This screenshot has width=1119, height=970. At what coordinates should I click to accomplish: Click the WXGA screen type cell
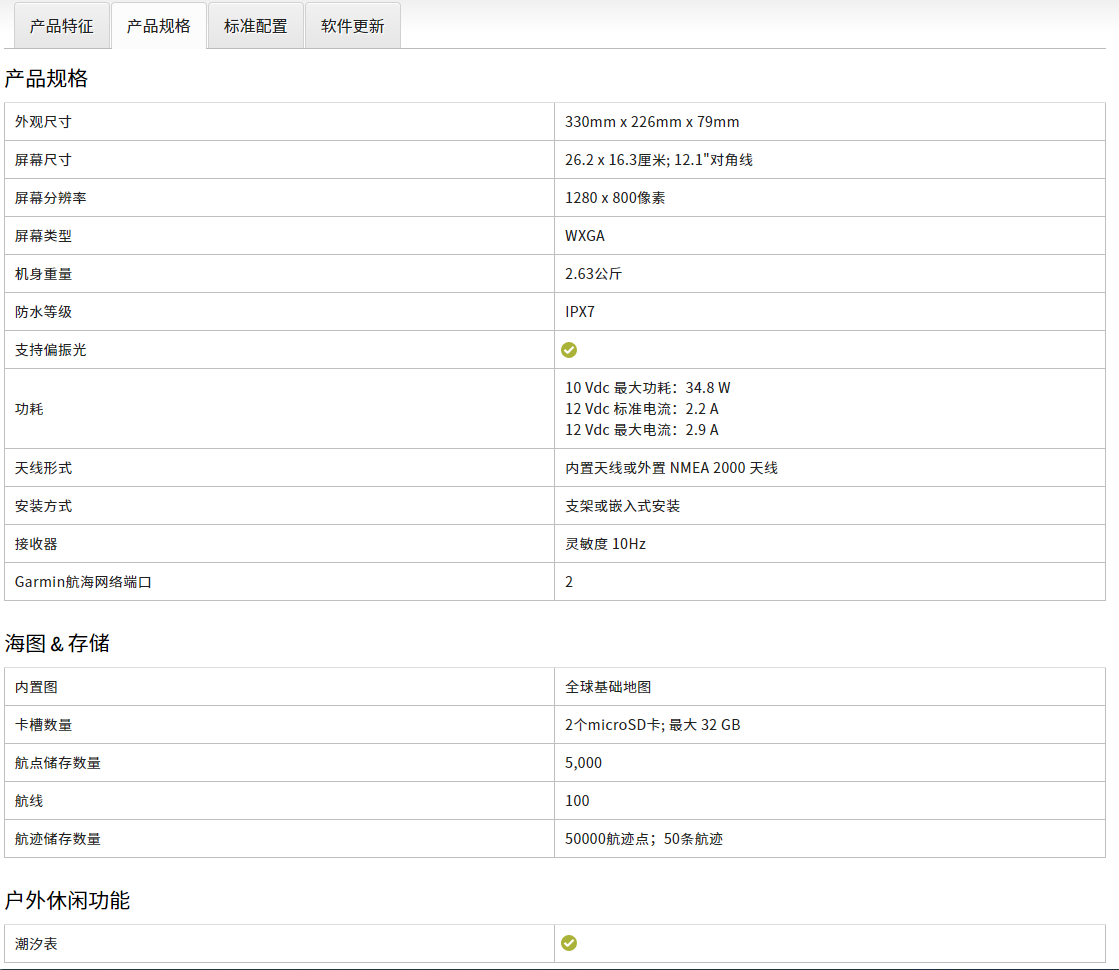(585, 236)
